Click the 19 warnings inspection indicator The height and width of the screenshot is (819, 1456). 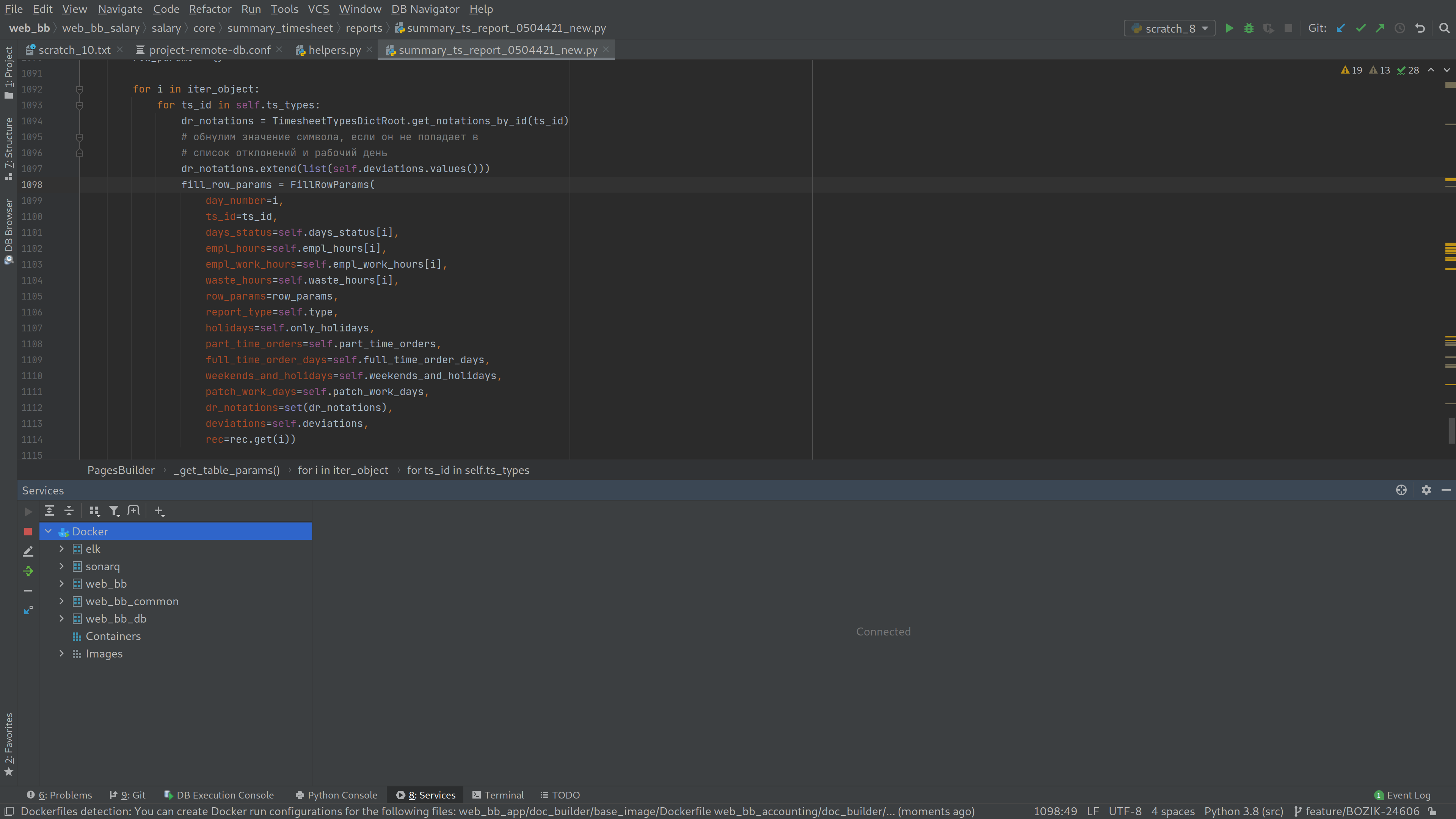pyautogui.click(x=1351, y=70)
